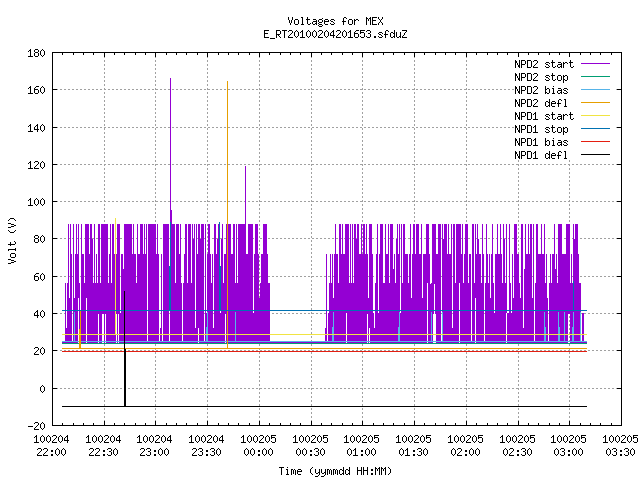Click the 'NPD1 bias' legend label
Image resolution: width=640 pixels, height=480 pixels.
click(541, 142)
